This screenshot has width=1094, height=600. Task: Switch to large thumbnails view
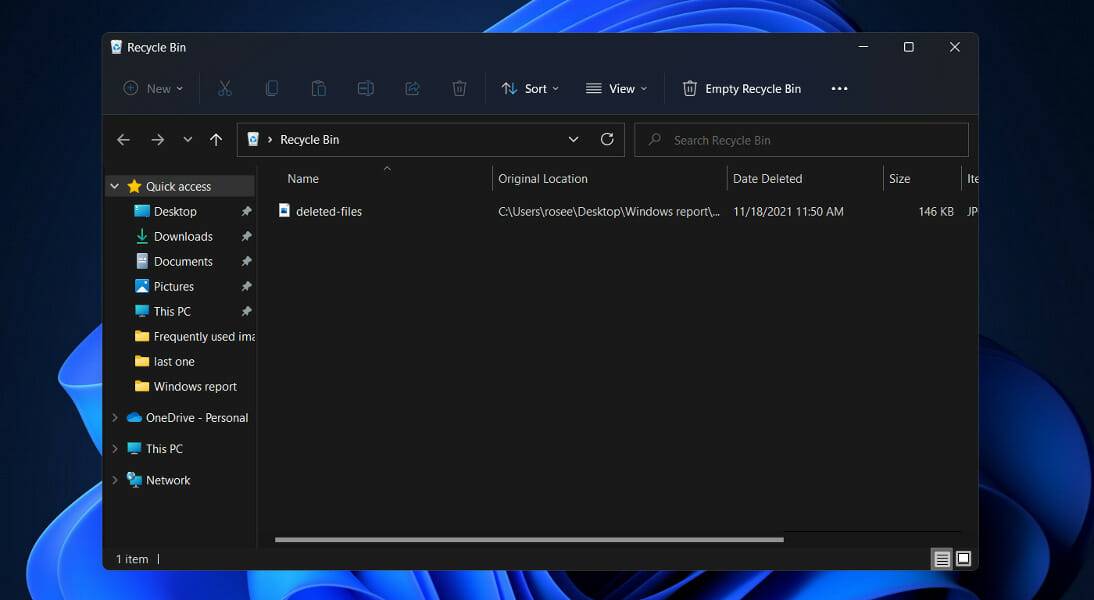[x=964, y=559]
